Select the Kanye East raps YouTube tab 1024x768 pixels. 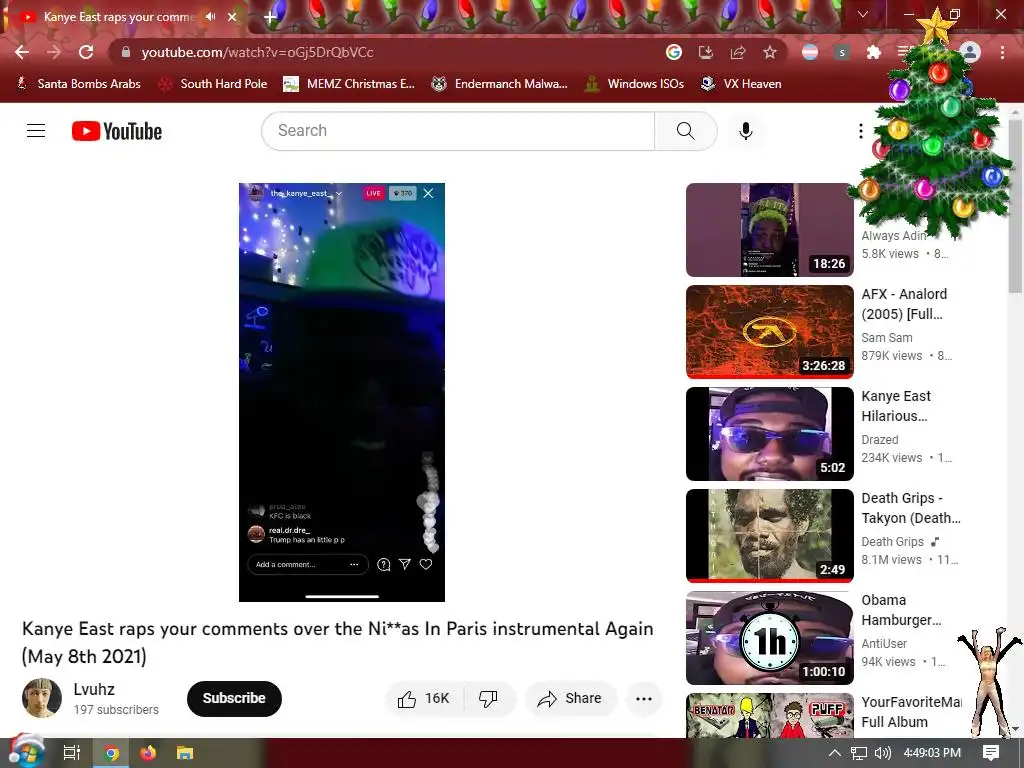click(x=124, y=17)
